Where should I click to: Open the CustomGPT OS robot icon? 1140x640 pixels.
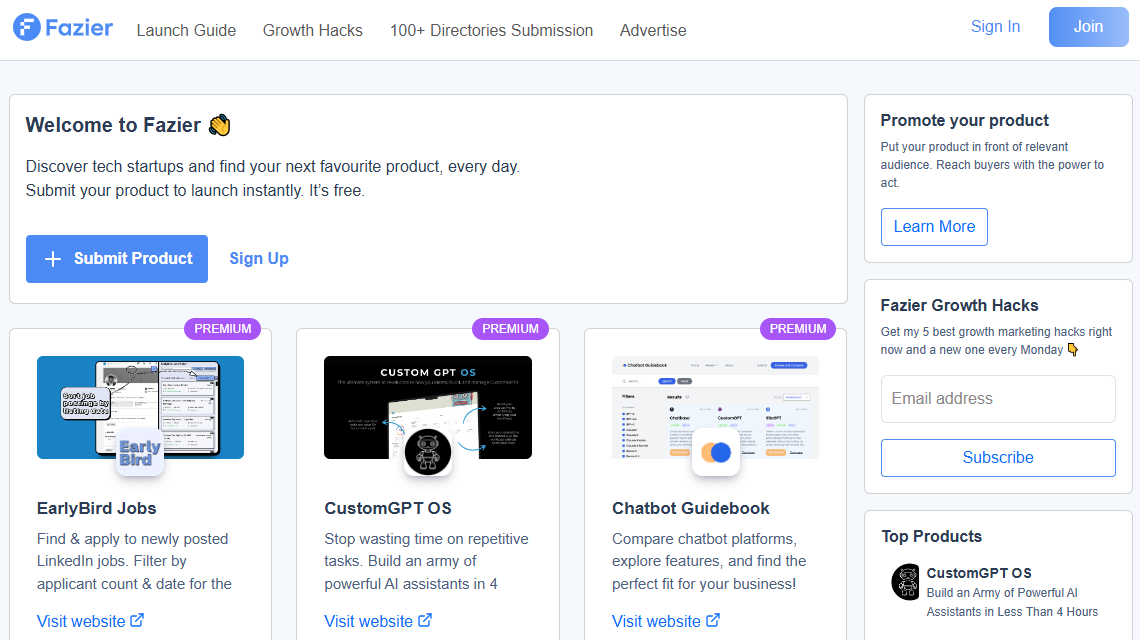click(x=428, y=452)
